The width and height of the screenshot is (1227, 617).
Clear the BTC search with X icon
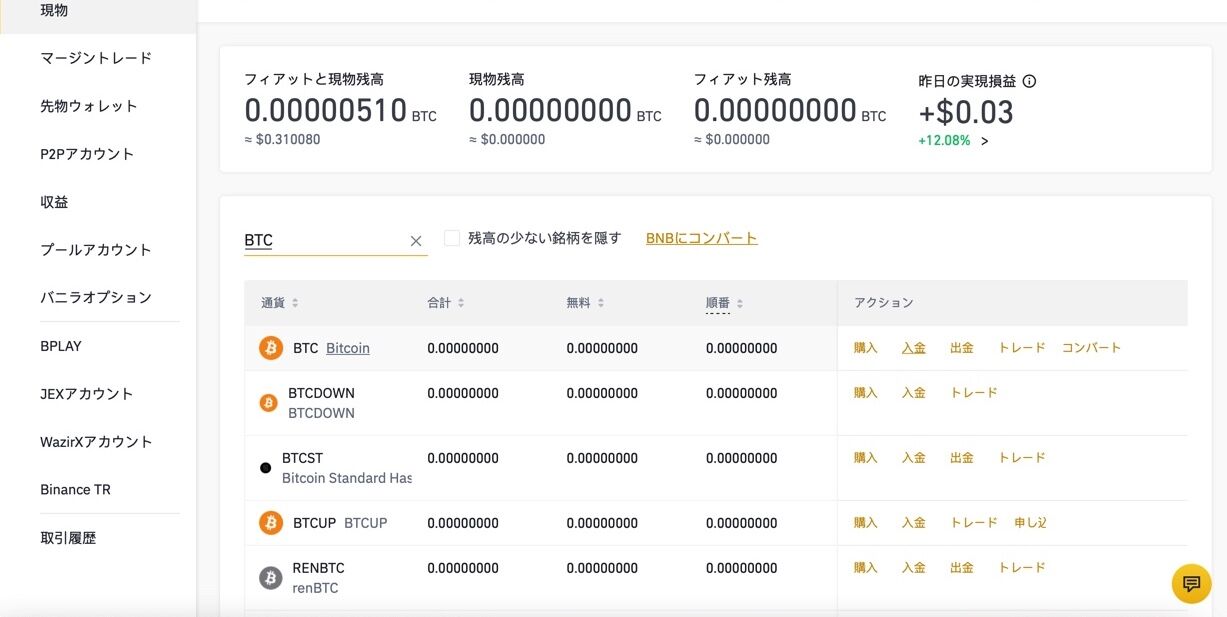click(416, 241)
